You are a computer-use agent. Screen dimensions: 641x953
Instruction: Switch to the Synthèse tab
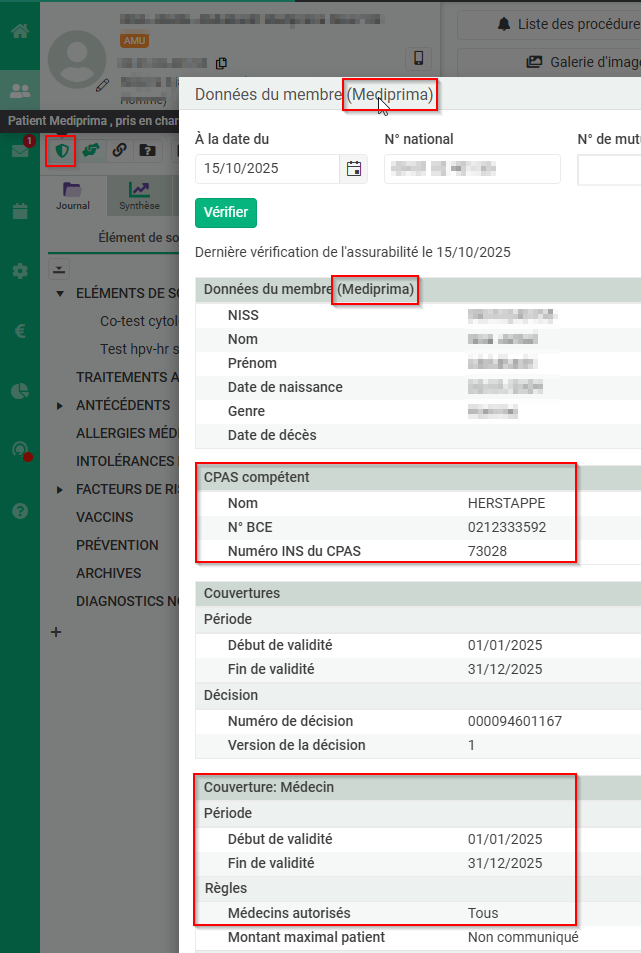[x=139, y=195]
